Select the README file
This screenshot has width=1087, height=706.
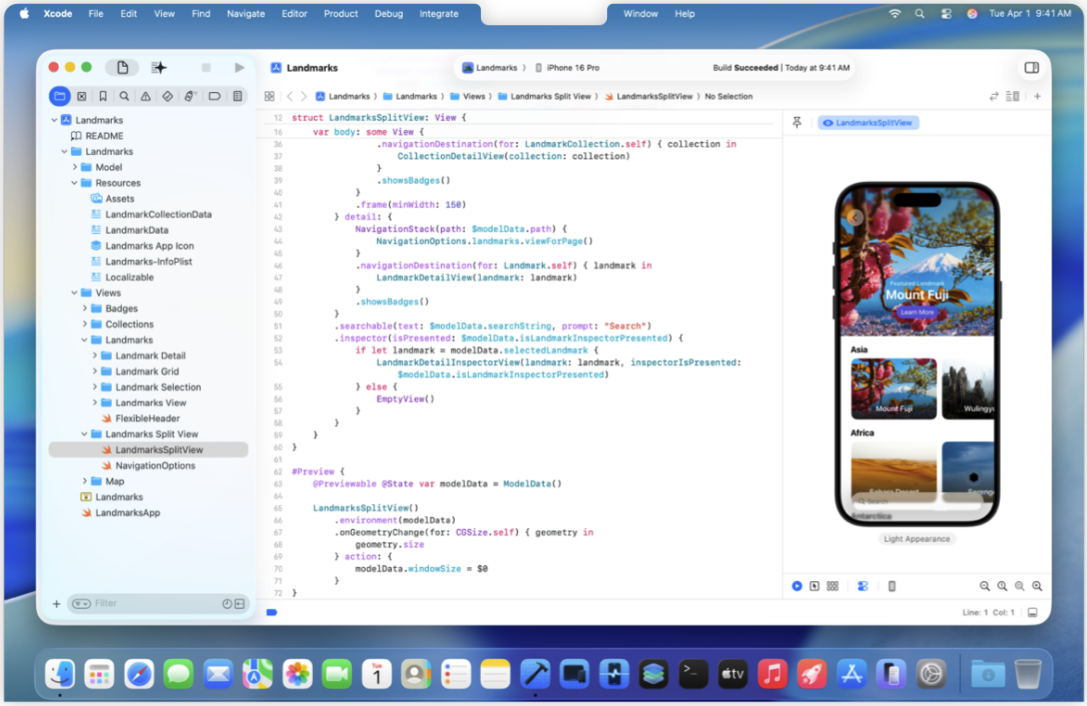tap(104, 136)
